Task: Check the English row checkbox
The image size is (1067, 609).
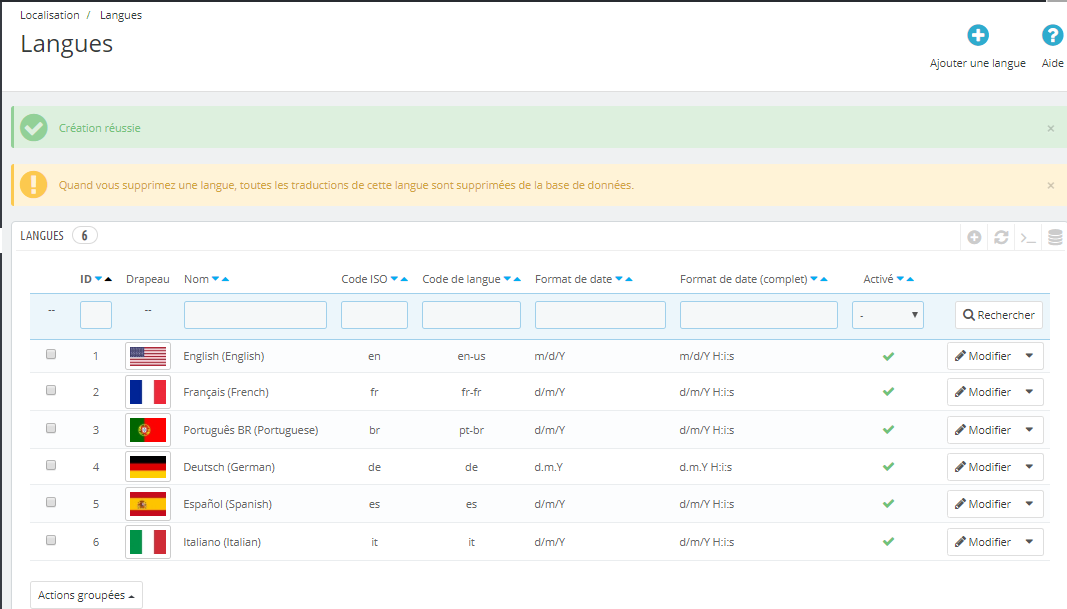Action: tap(51, 354)
